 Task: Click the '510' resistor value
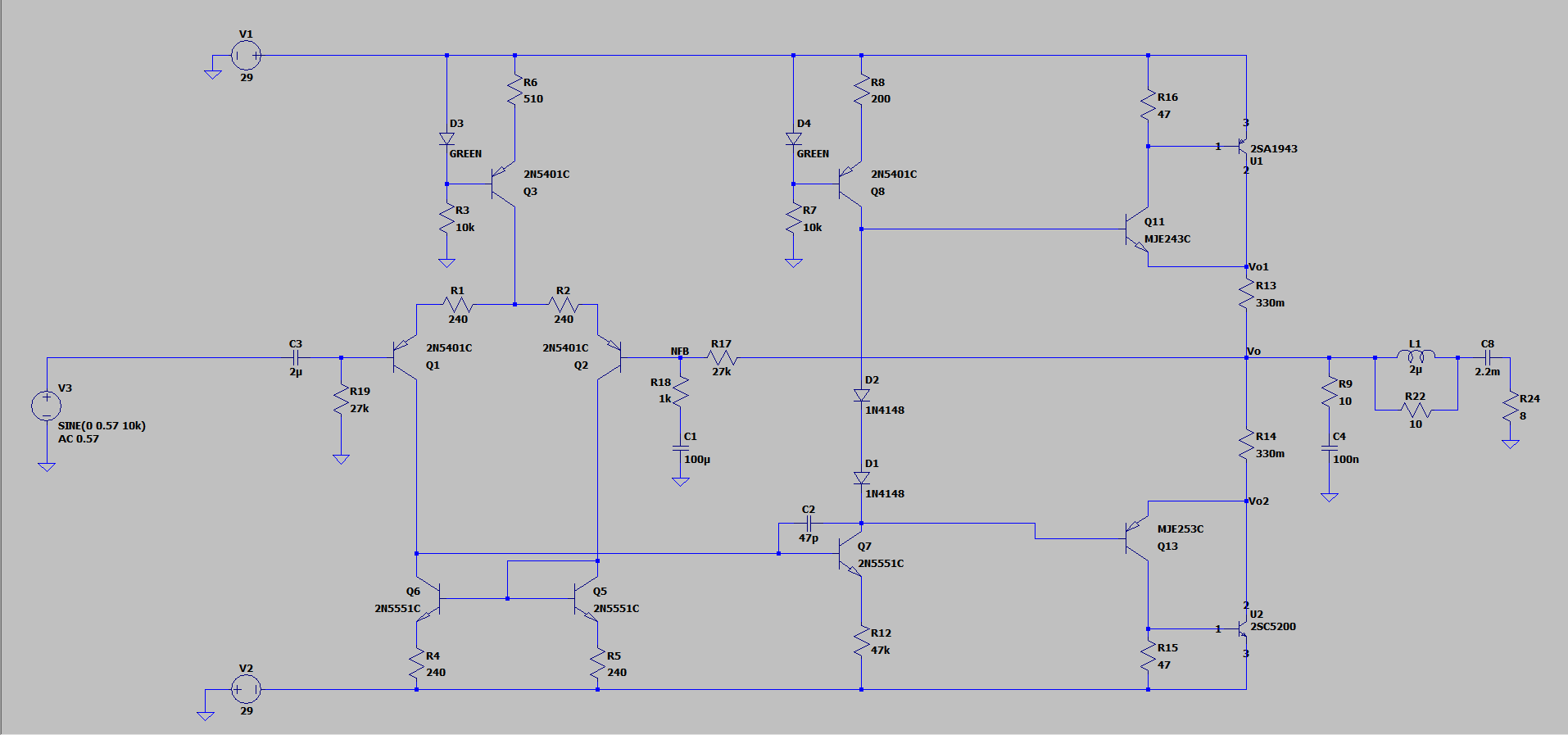(x=533, y=99)
